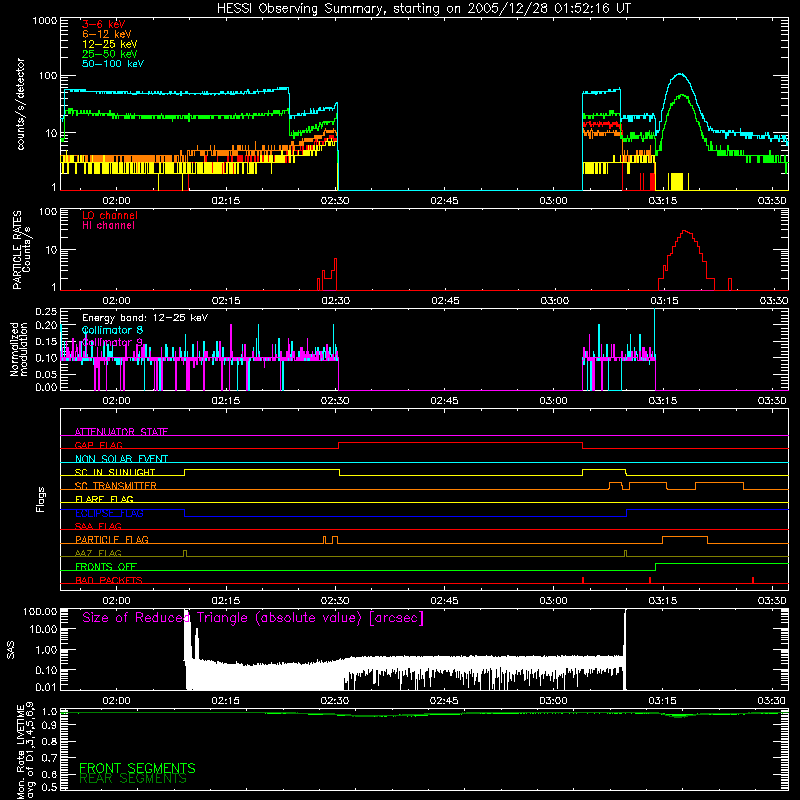This screenshot has width=800, height=800.
Task: Select the 12-25 keV legend label
Action: coord(109,44)
